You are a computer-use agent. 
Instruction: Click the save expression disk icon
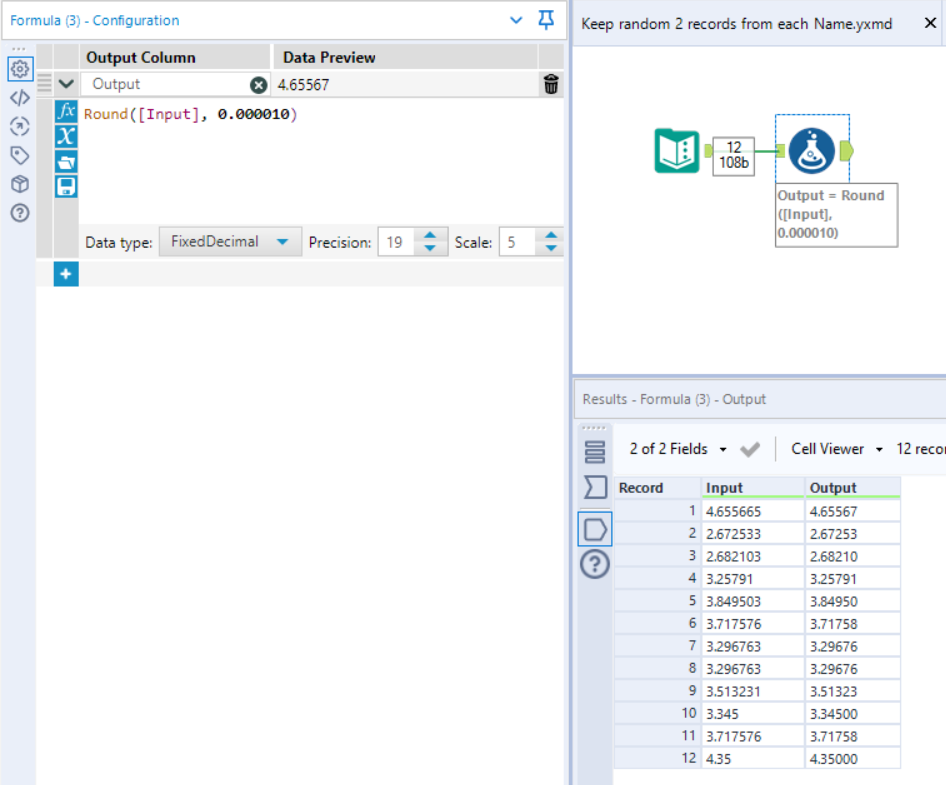click(66, 186)
